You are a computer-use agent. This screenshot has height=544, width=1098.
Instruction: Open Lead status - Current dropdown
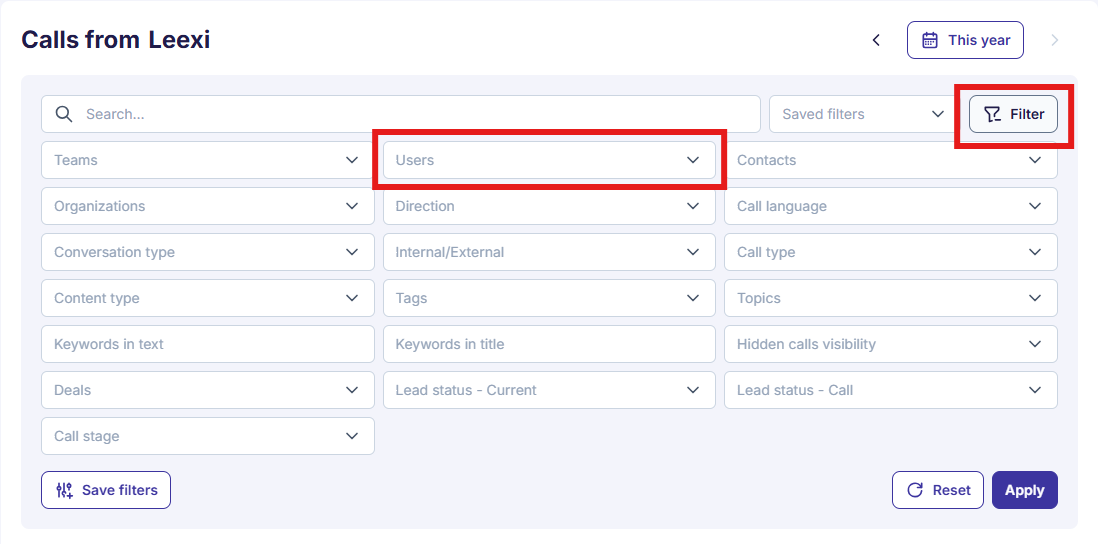coord(550,390)
